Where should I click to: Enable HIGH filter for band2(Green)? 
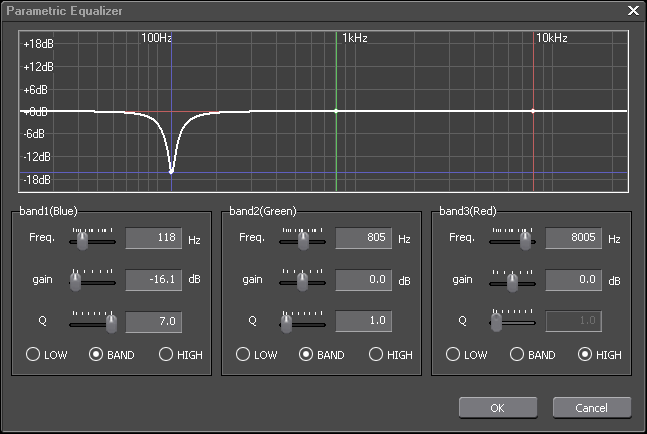(376, 354)
